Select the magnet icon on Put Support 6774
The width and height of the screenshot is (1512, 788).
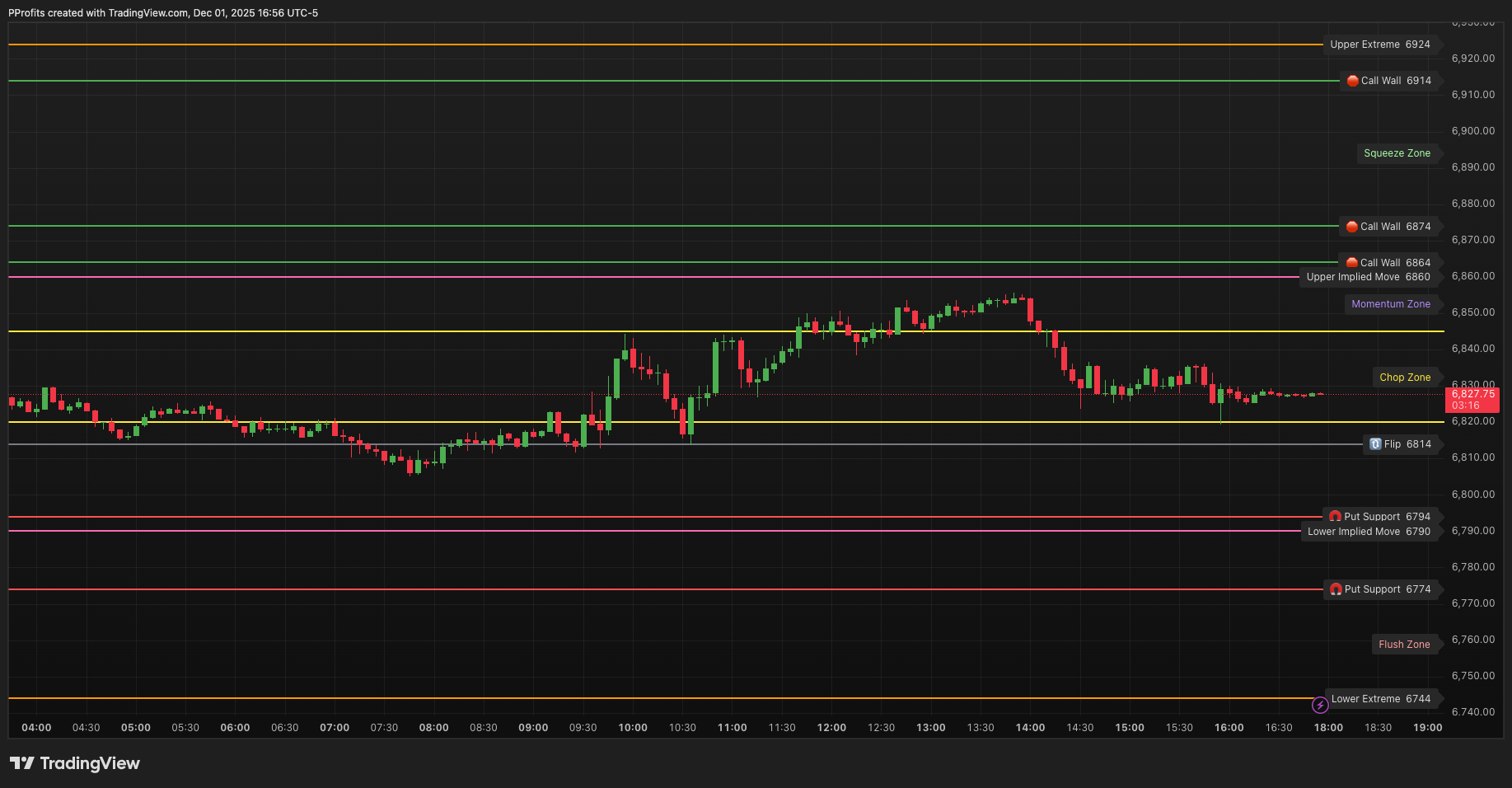click(x=1336, y=589)
